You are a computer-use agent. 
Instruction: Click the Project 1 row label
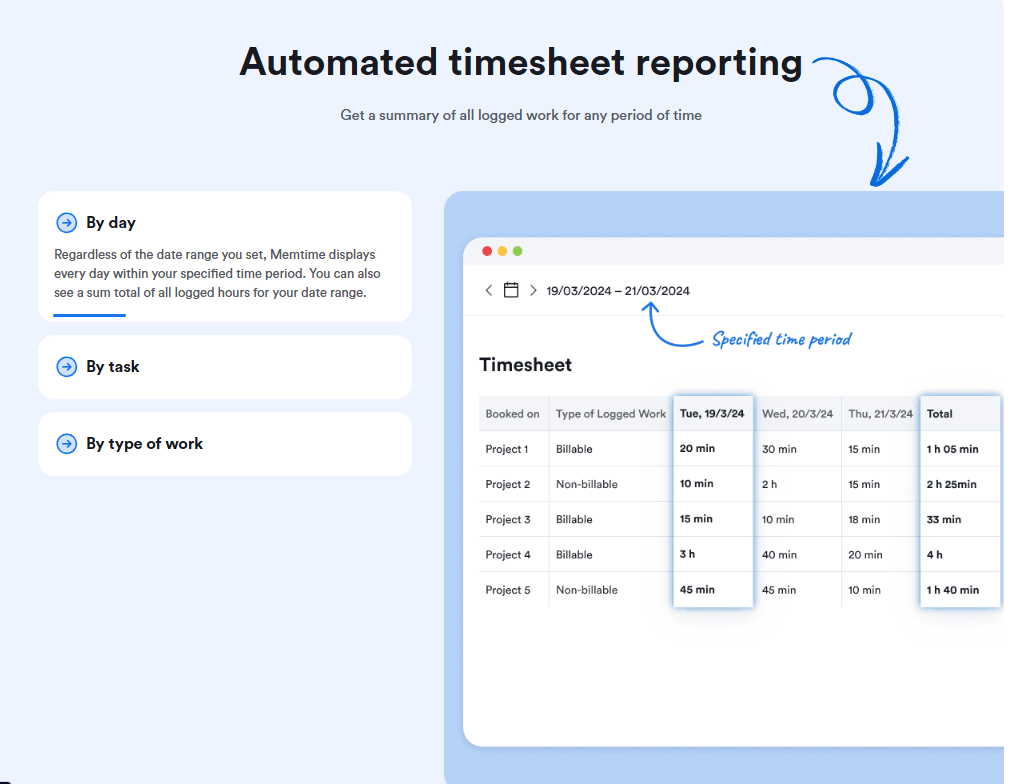click(507, 449)
